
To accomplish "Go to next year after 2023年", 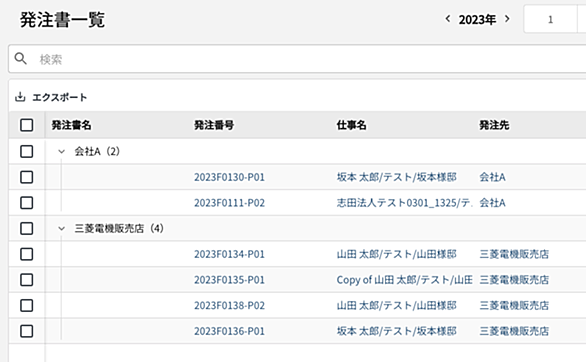I will pyautogui.click(x=507, y=19).
